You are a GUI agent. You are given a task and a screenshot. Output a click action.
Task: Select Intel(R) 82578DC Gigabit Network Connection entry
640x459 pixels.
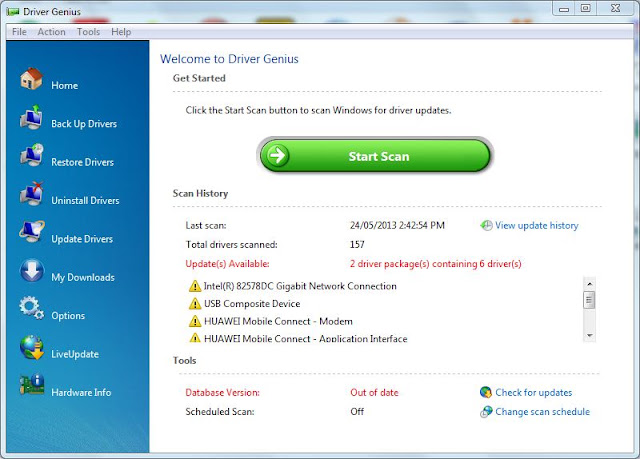point(300,286)
